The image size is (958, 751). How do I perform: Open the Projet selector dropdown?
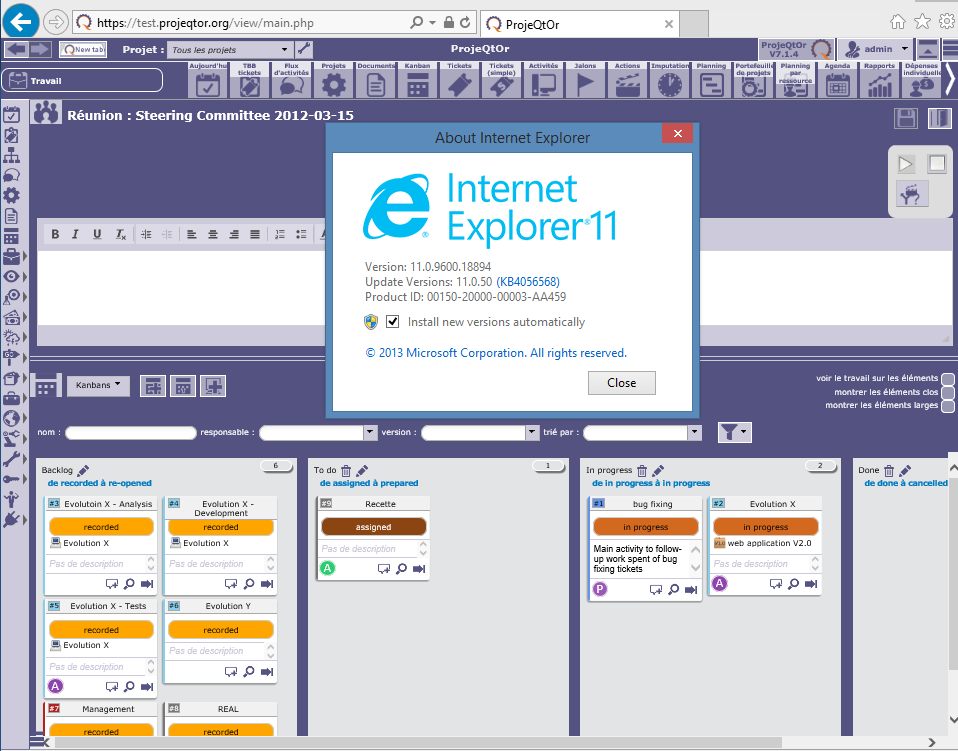pyautogui.click(x=285, y=49)
